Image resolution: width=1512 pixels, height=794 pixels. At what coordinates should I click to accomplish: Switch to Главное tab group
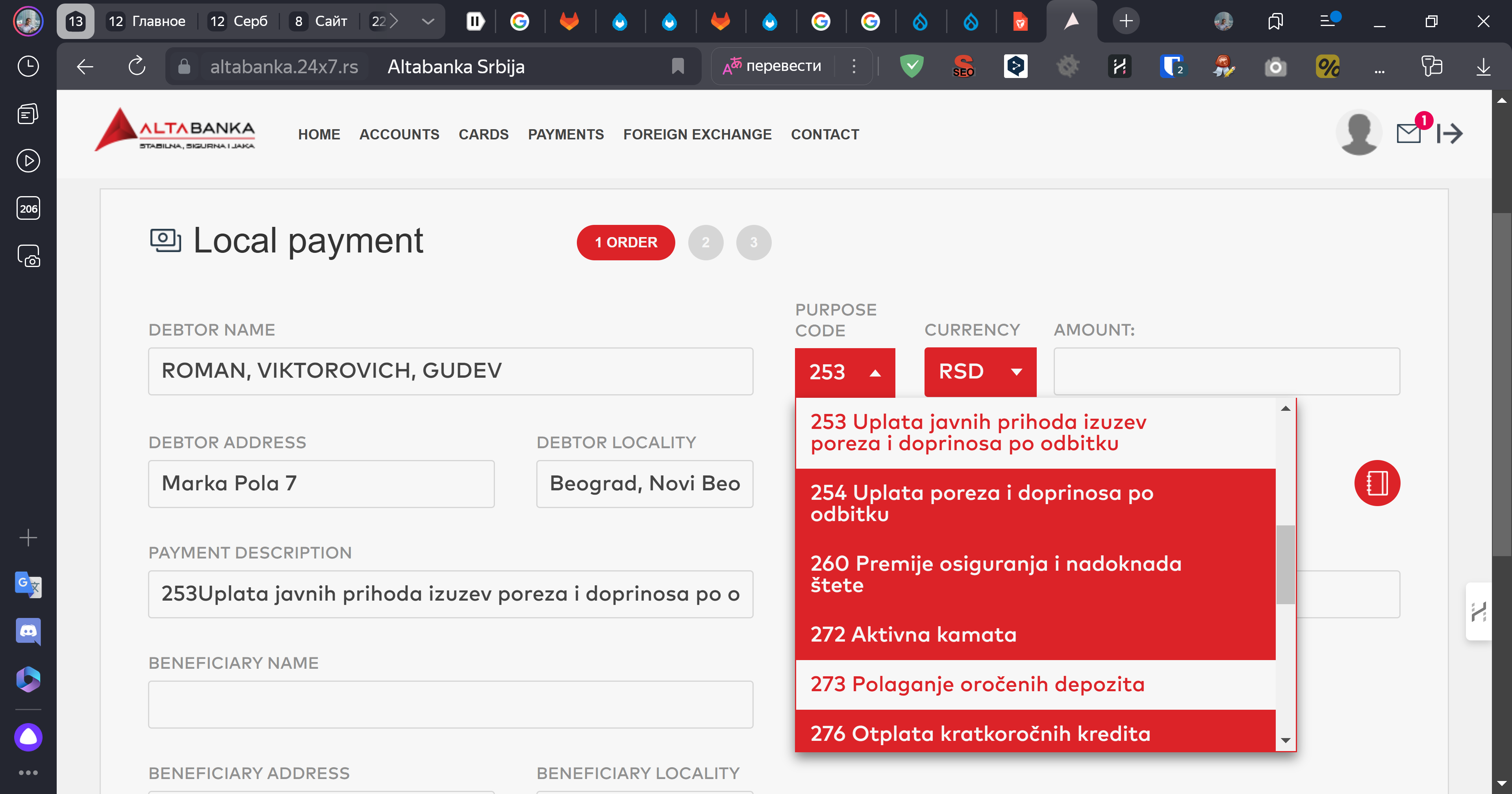tap(147, 21)
